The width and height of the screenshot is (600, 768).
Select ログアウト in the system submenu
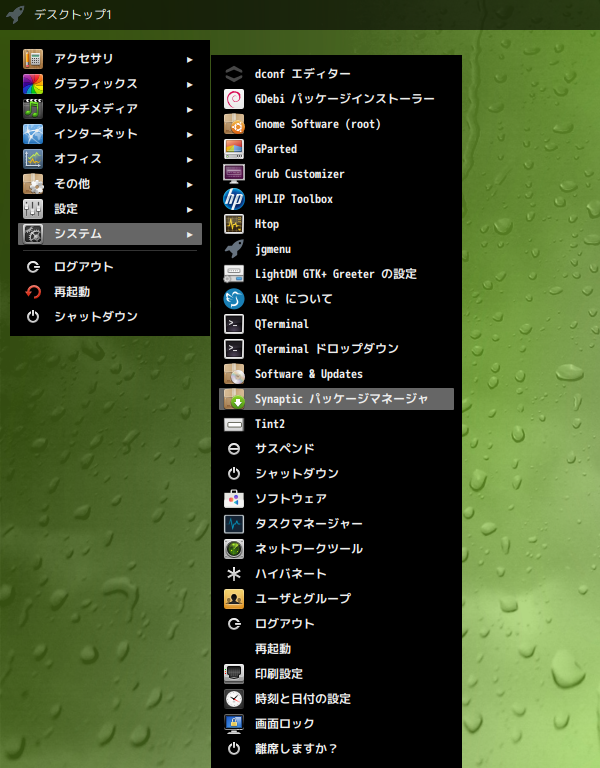(336, 624)
